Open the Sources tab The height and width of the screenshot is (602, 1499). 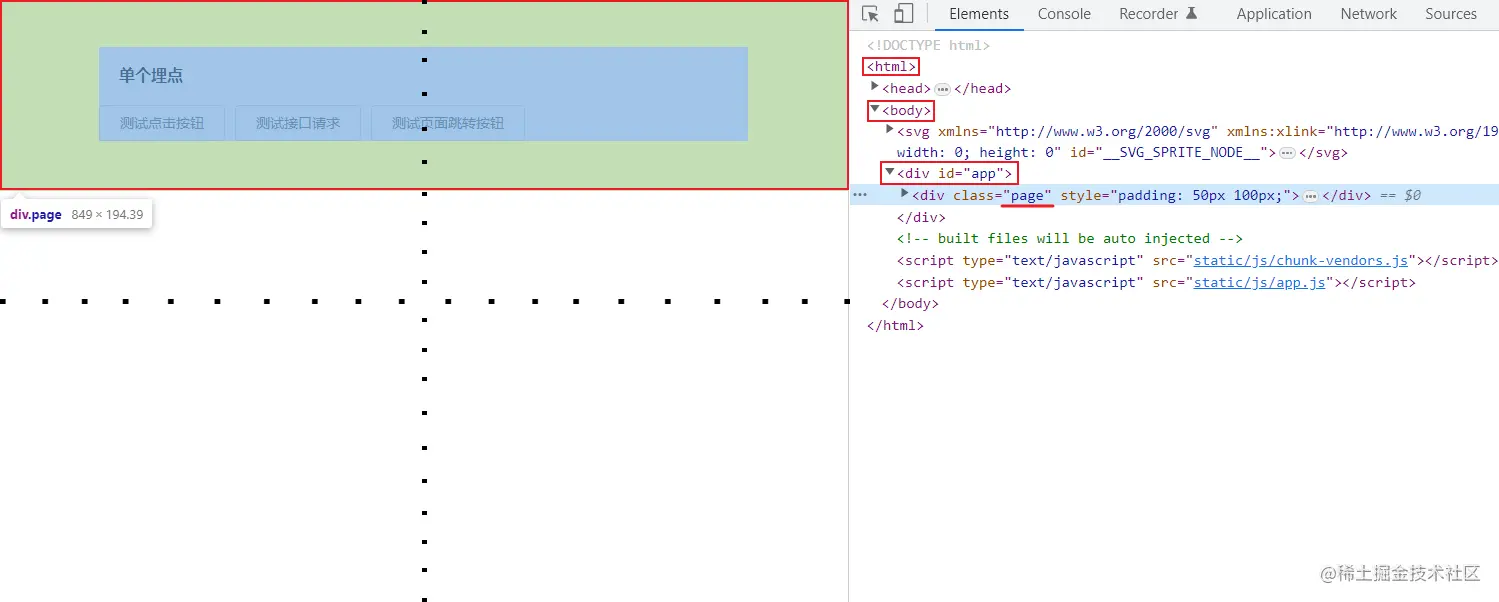coord(1451,14)
